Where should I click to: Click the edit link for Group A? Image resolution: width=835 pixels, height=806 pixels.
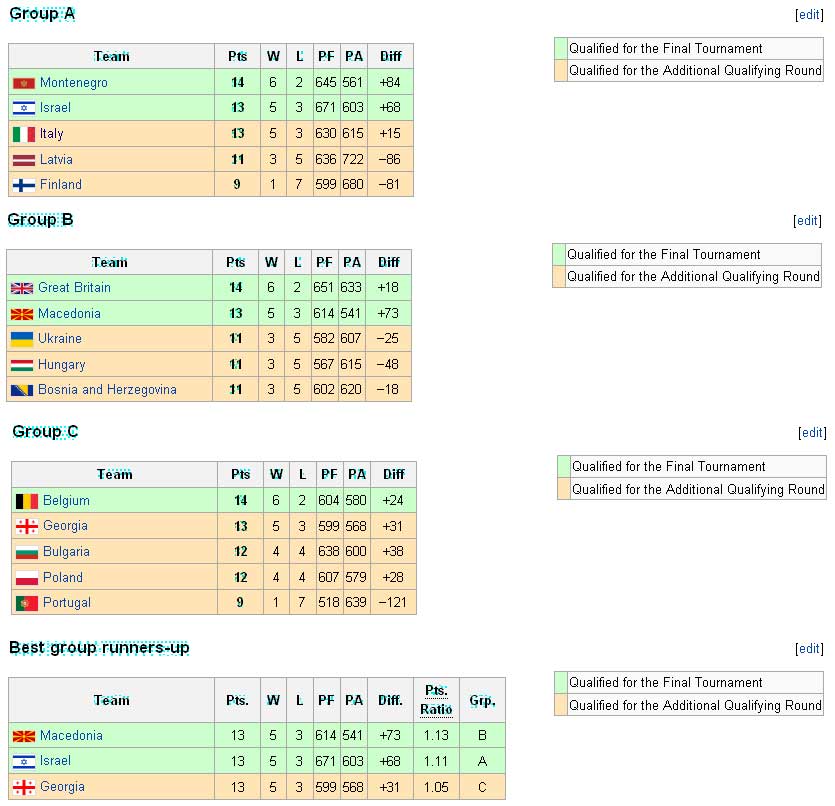809,15
